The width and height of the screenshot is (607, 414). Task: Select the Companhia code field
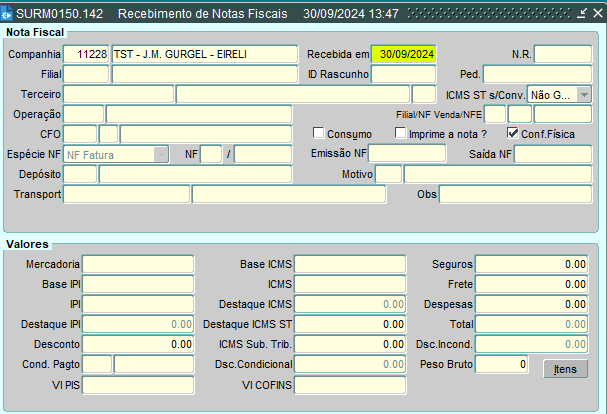(x=86, y=54)
